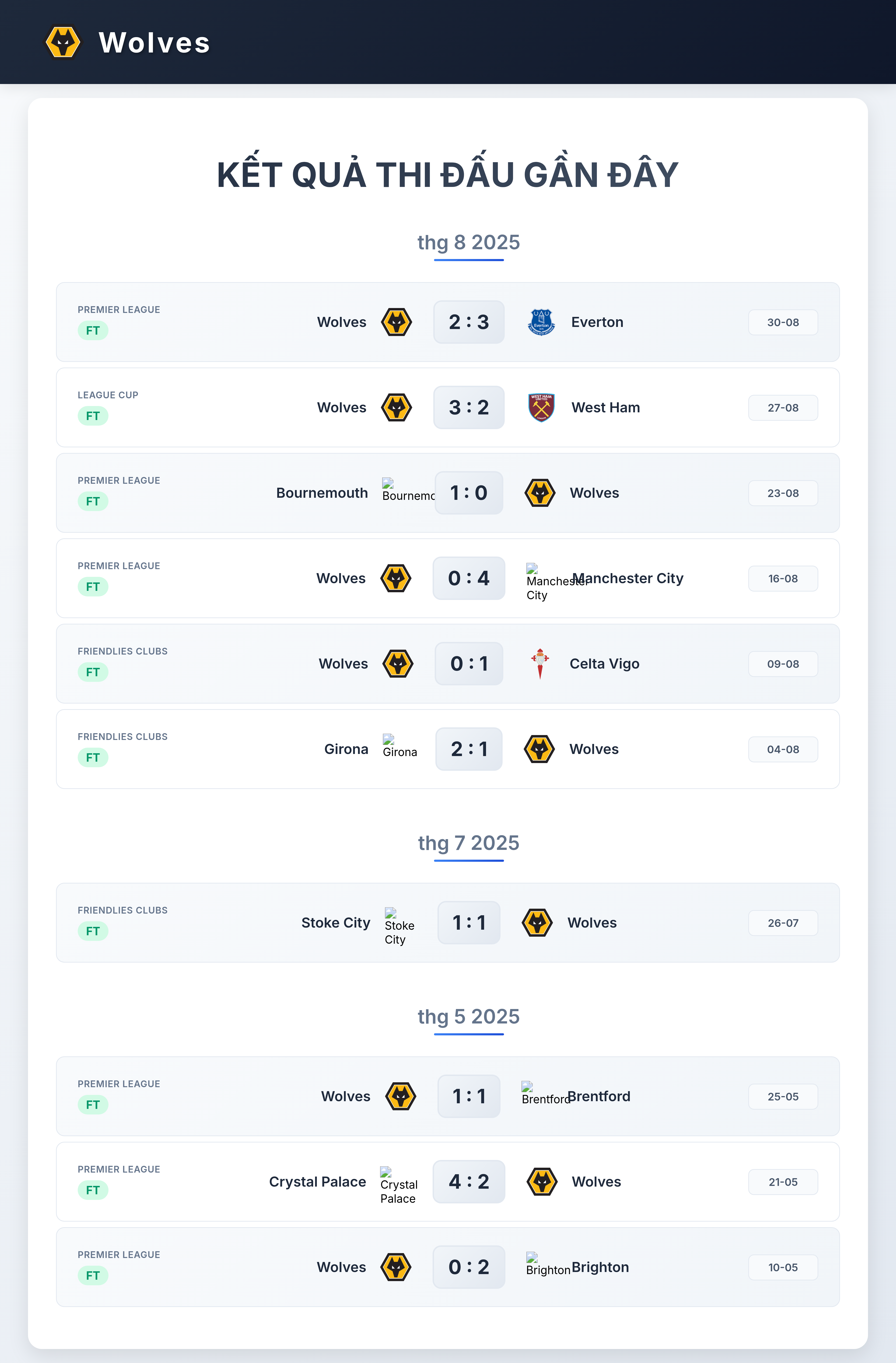This screenshot has height=1363, width=896.
Task: Click the Wolves logo in the header
Action: point(63,42)
